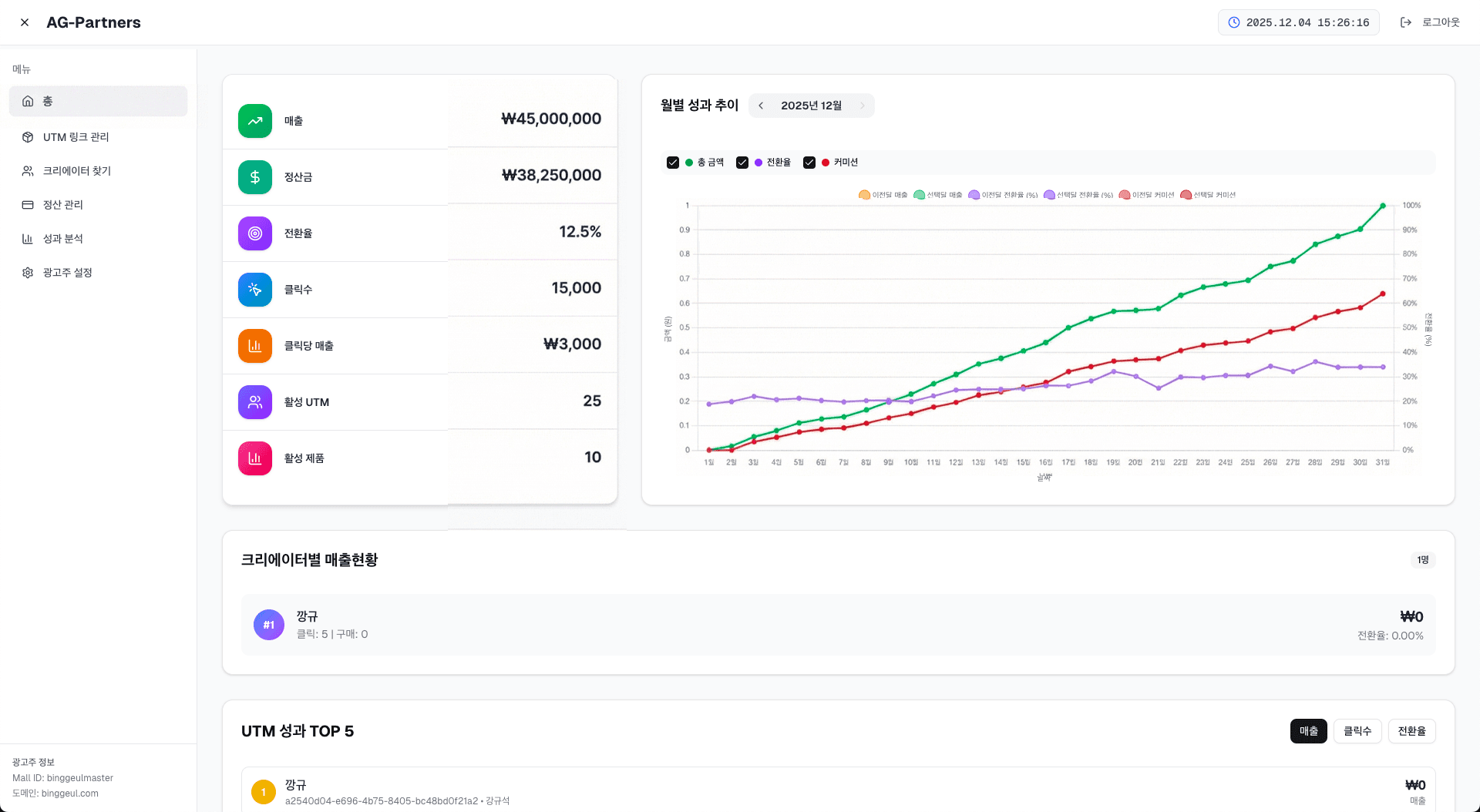The image size is (1480, 812).
Task: Select the top-ranked 깡규 UTM entry
Action: point(838,791)
